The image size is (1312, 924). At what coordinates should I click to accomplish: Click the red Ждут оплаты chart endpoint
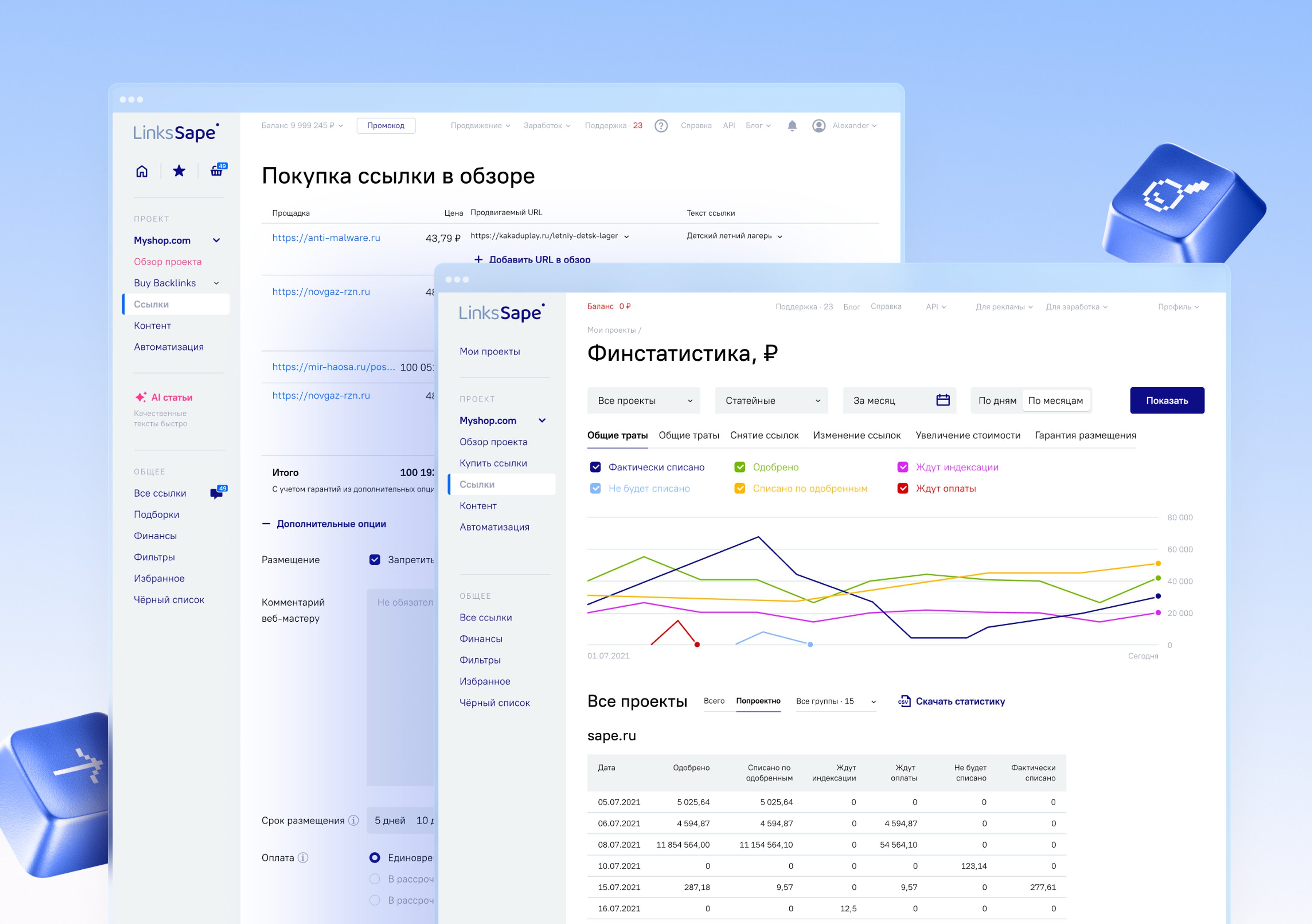697,645
